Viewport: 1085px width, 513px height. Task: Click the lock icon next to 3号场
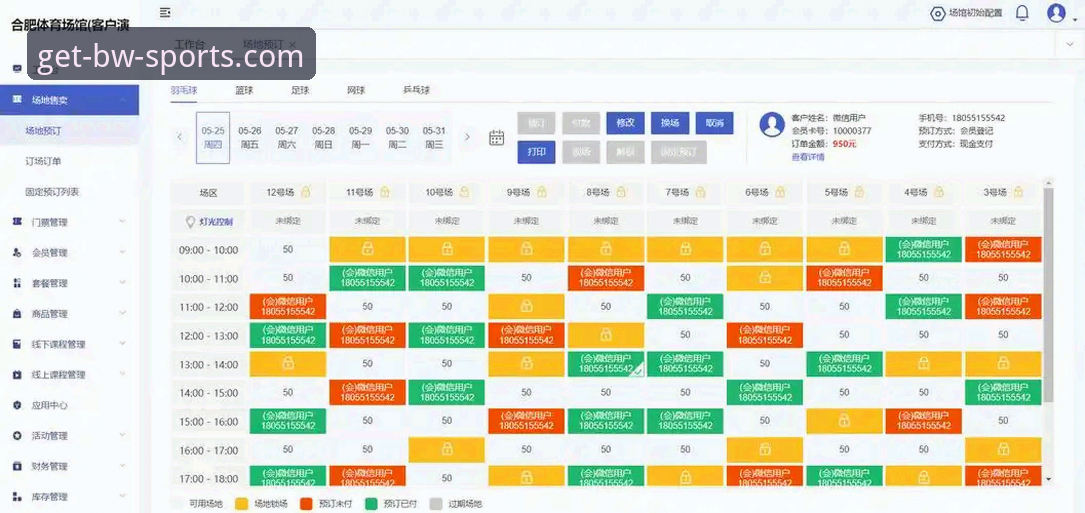click(x=1019, y=192)
